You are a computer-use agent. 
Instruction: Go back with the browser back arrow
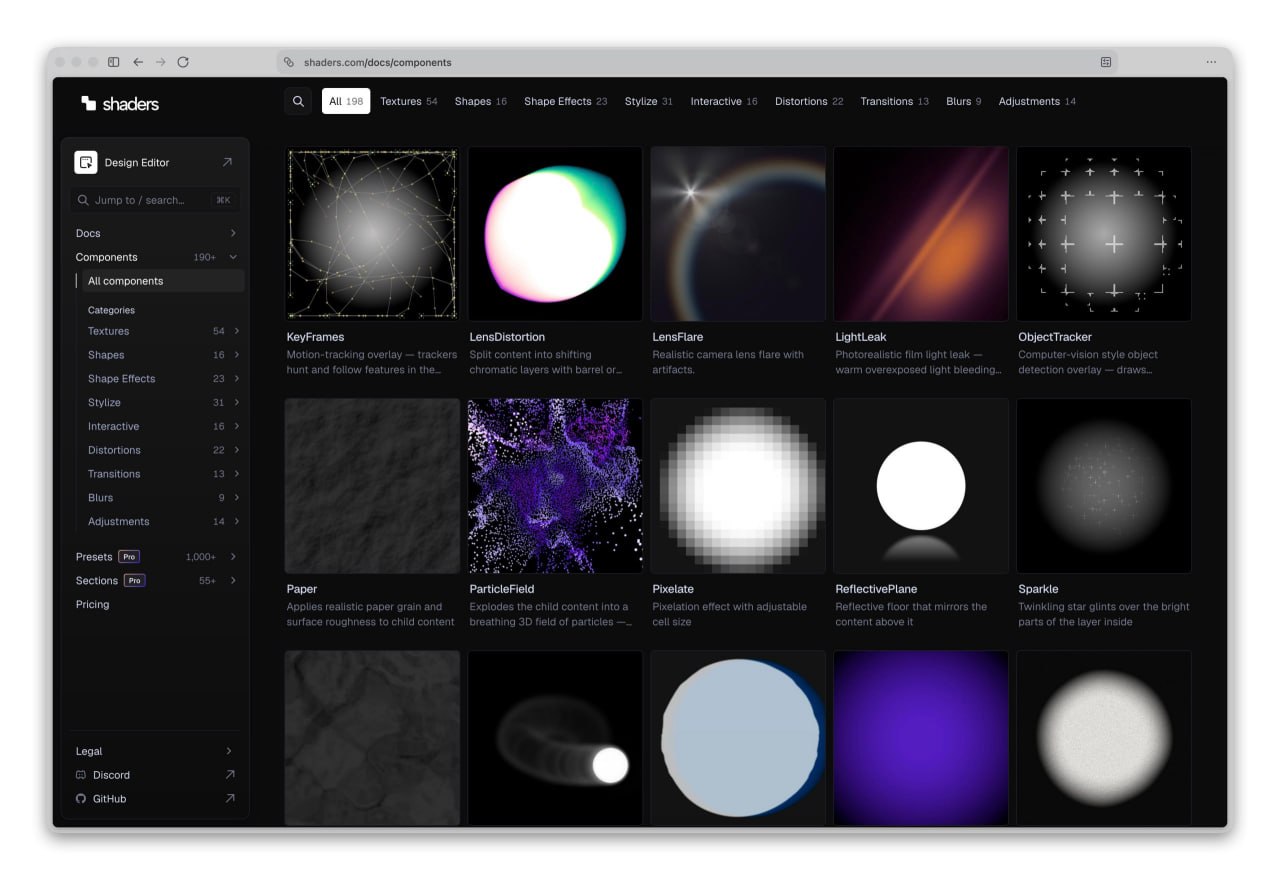(138, 62)
